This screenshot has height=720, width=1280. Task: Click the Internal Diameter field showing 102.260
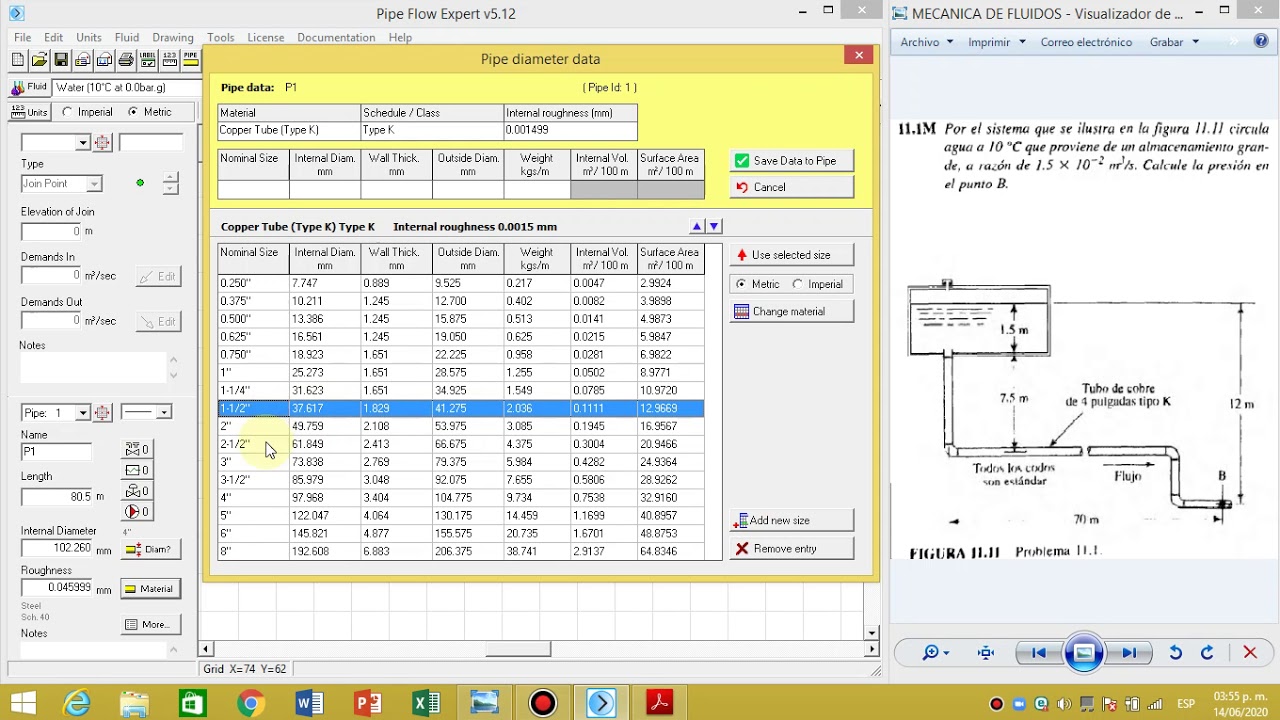point(57,548)
